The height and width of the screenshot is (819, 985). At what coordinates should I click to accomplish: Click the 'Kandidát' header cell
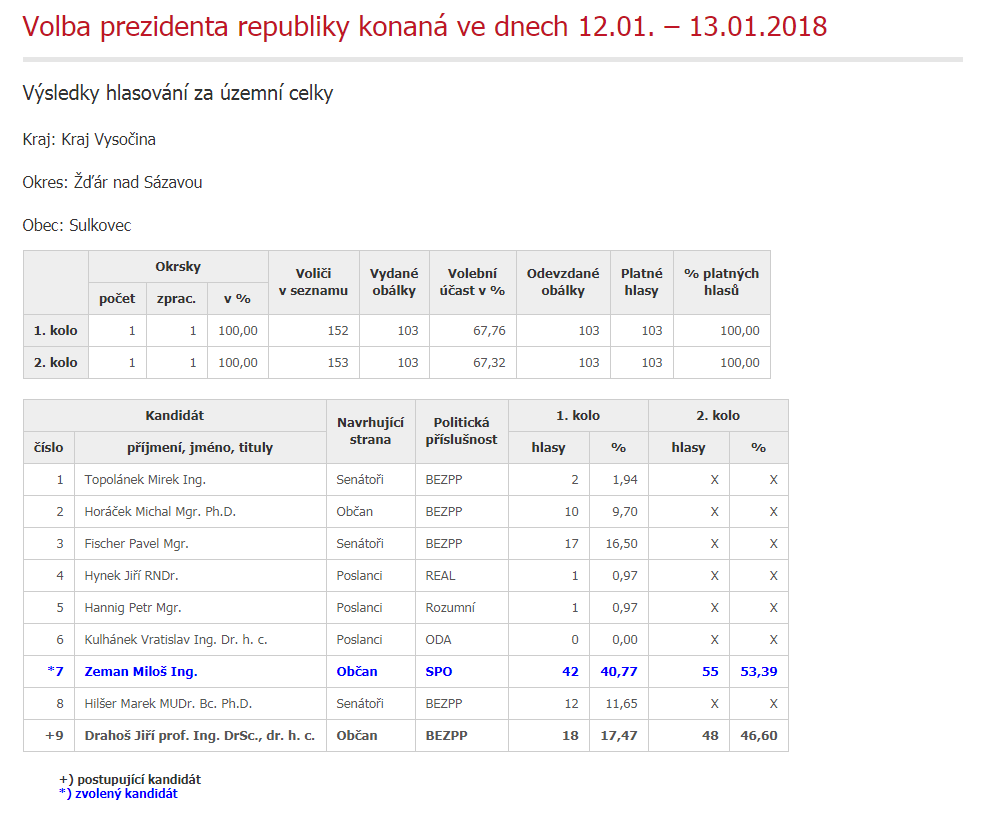pyautogui.click(x=175, y=415)
